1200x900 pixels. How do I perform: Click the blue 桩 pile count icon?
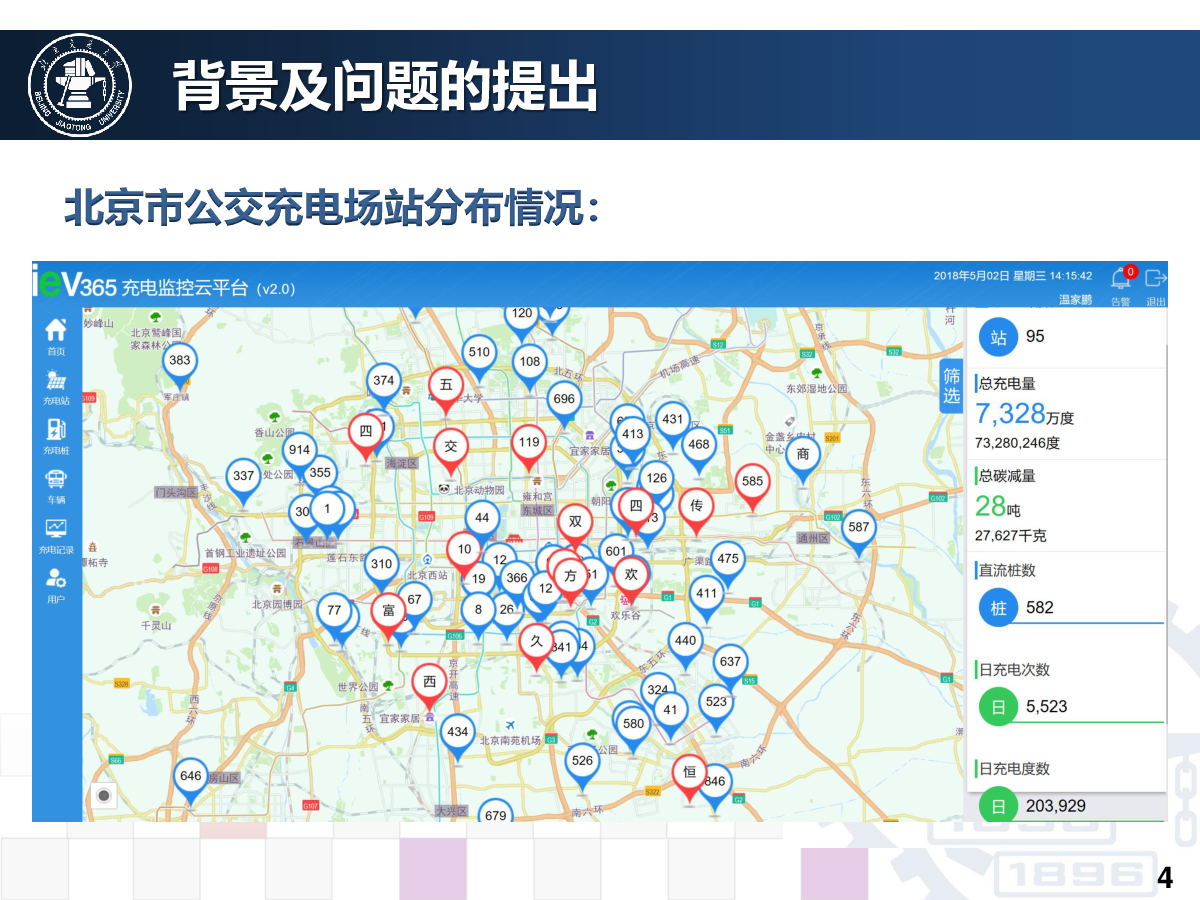point(997,607)
